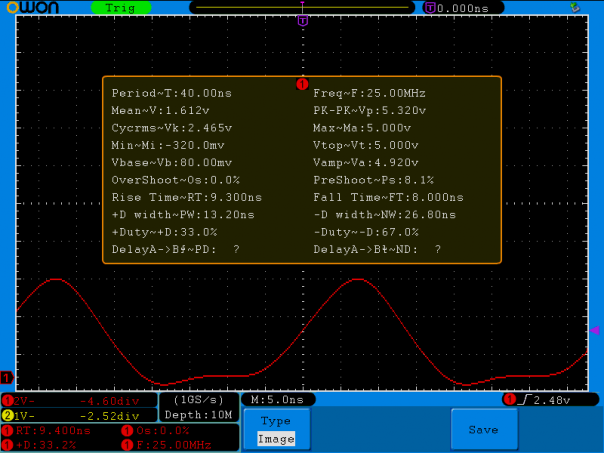Click the purple trigger level arrow on right edge

[595, 330]
